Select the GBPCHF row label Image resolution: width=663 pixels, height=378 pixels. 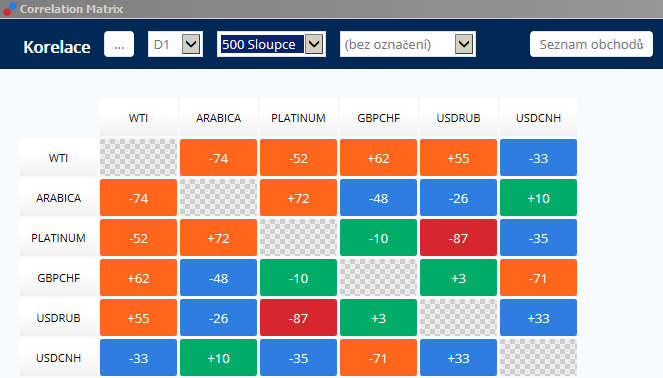coord(58,278)
